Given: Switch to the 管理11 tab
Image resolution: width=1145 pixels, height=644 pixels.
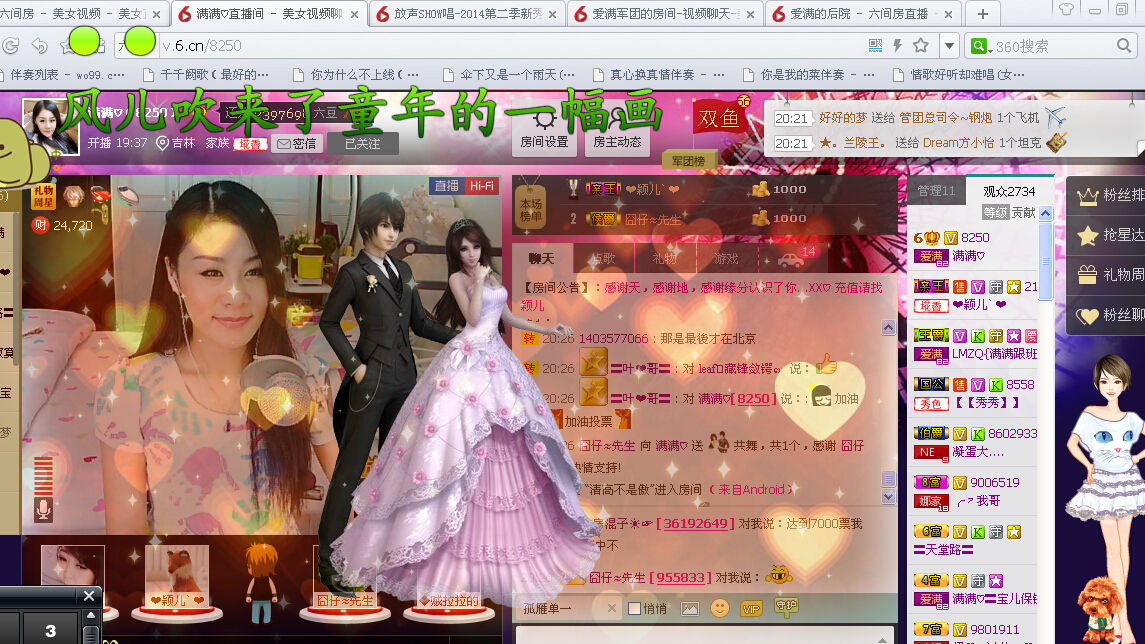Looking at the screenshot, I should (936, 191).
